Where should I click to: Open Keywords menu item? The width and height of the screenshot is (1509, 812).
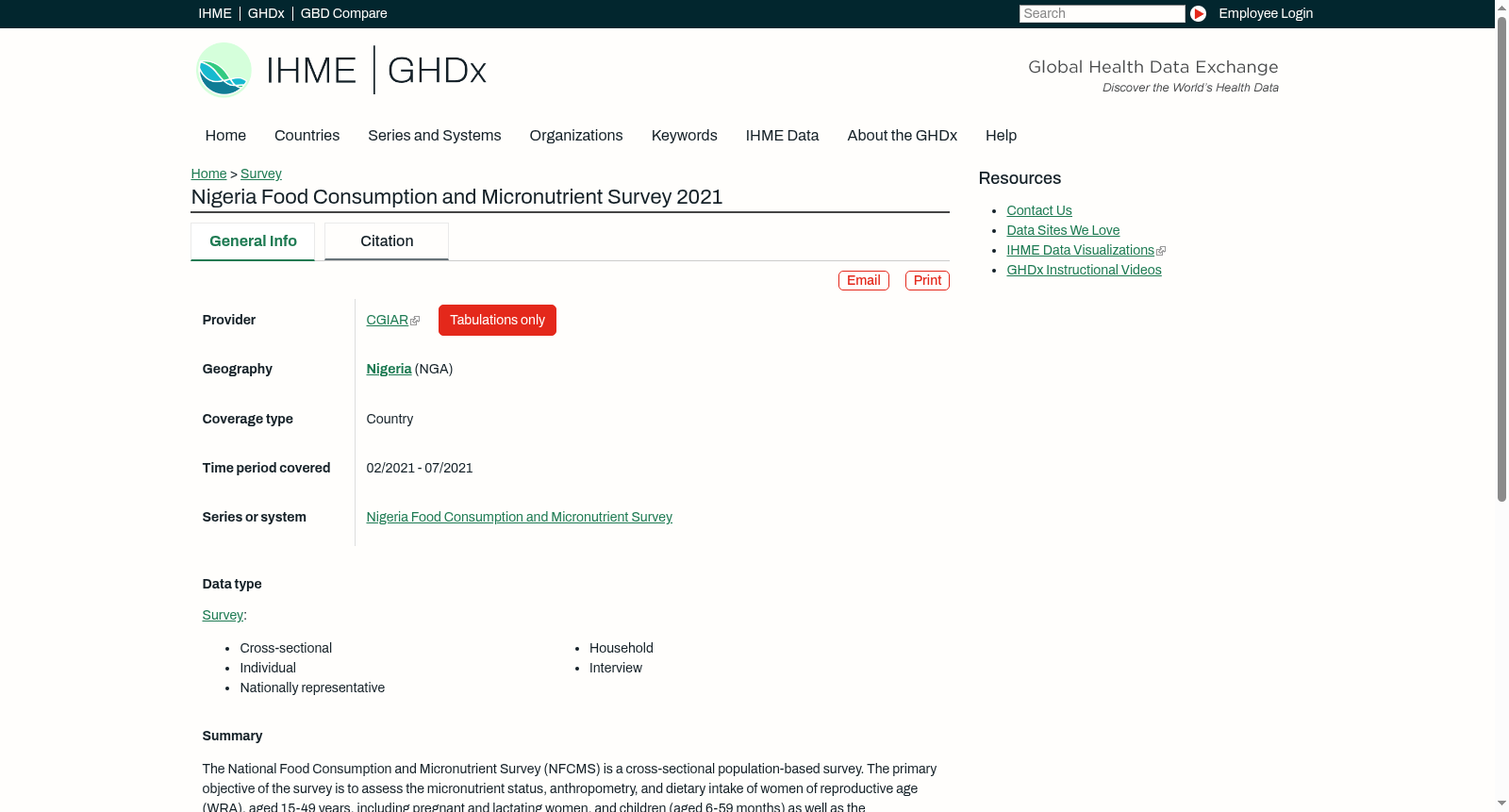click(x=685, y=136)
